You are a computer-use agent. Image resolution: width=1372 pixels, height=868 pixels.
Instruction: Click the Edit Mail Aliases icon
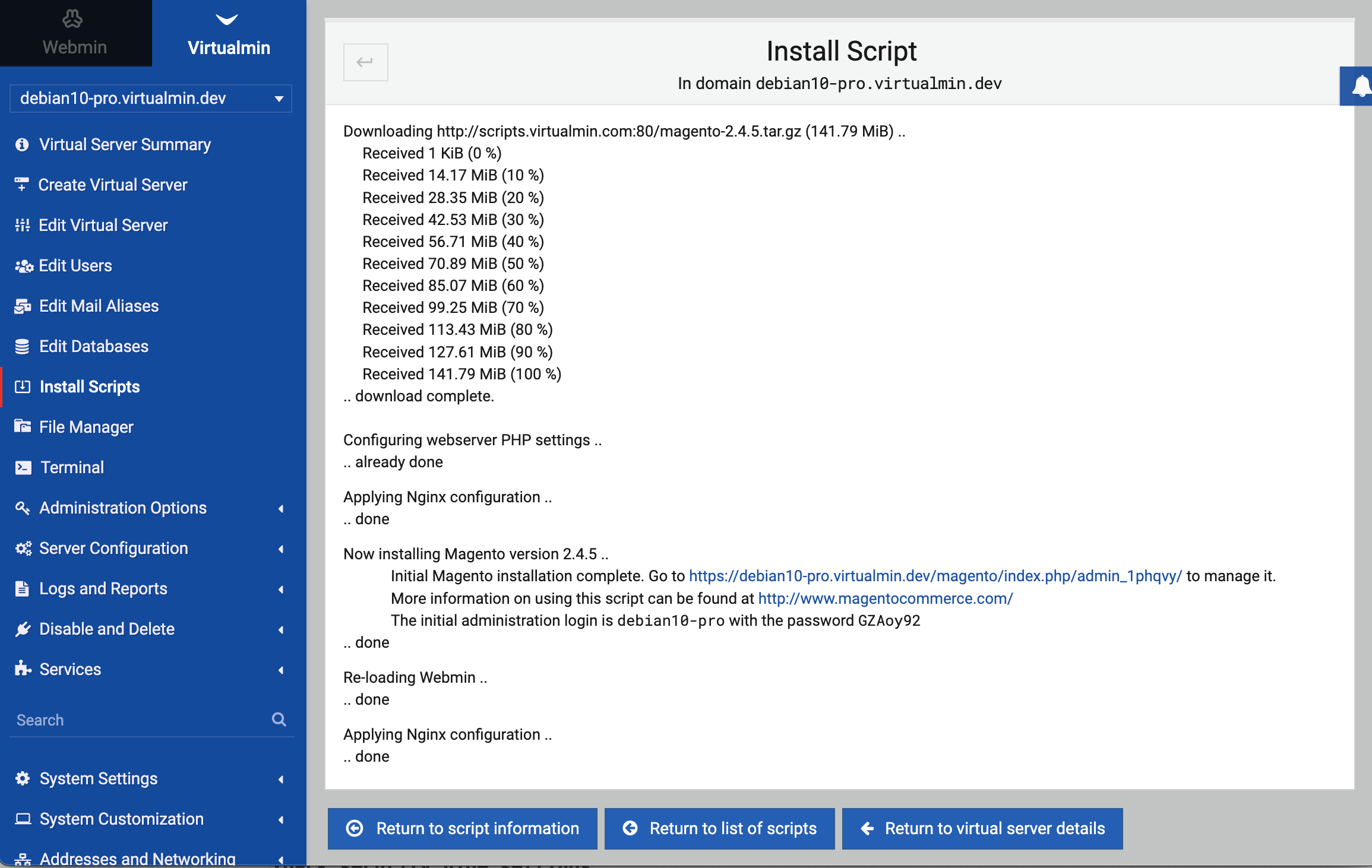click(x=23, y=306)
